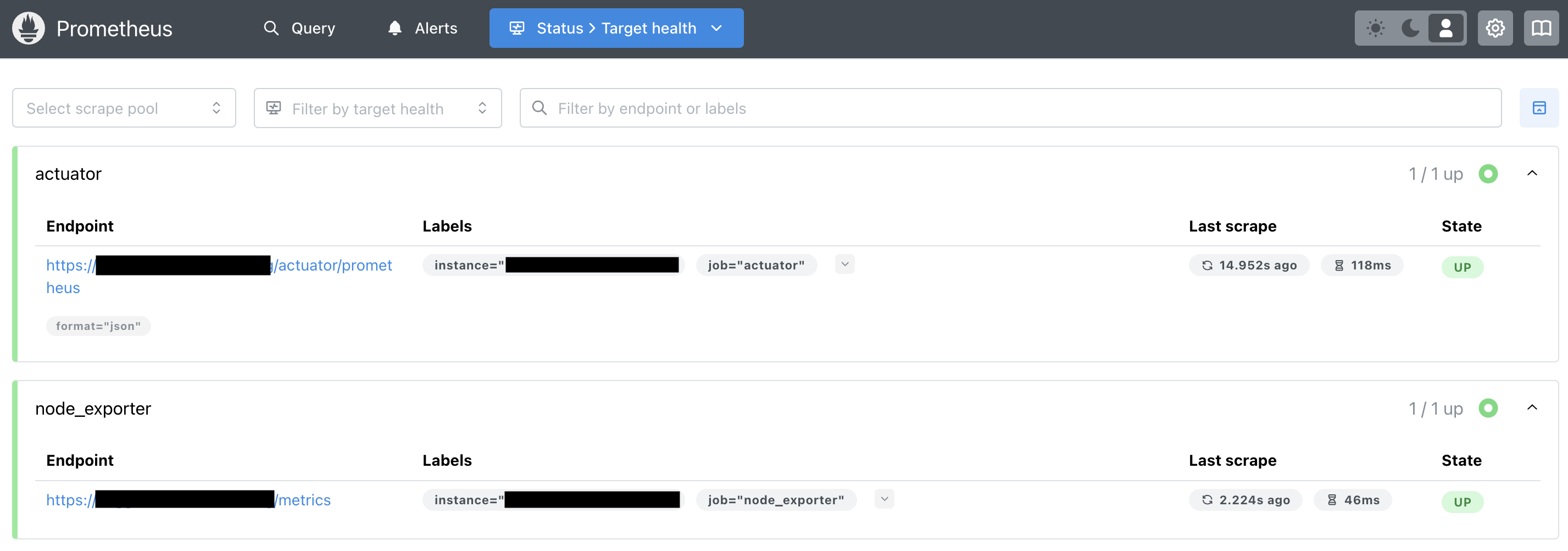Open Filter by target health dropdown
This screenshot has width=1568, height=551.
coord(377,108)
